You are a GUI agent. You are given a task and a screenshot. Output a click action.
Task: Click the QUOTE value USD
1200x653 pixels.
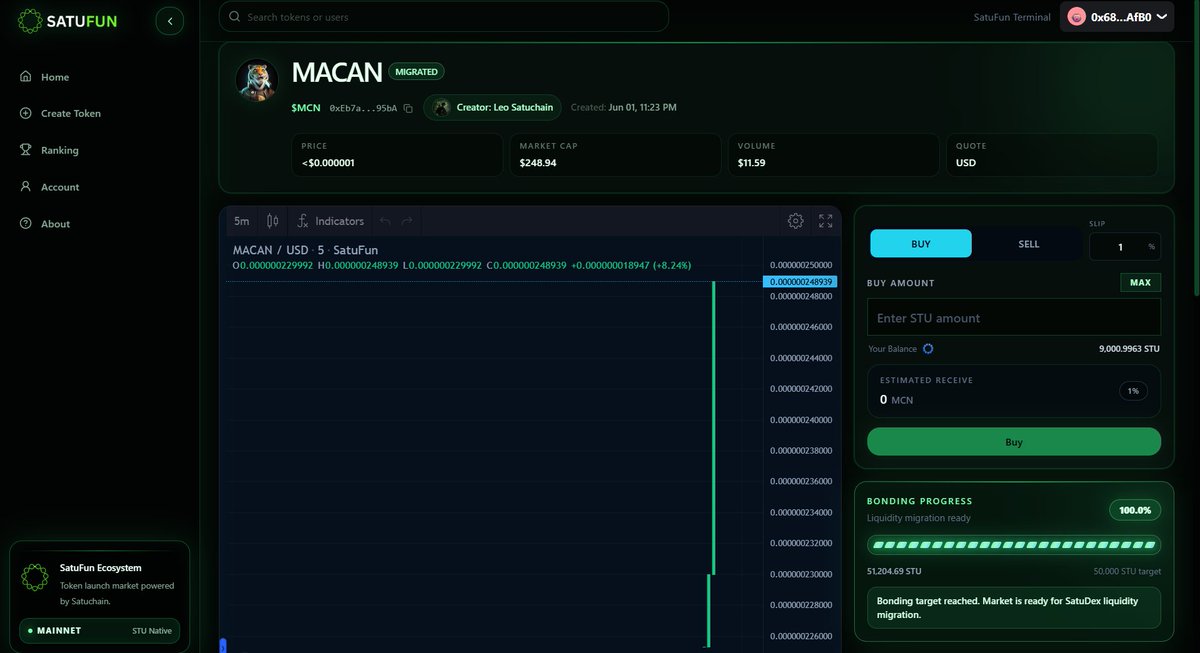[x=966, y=162]
